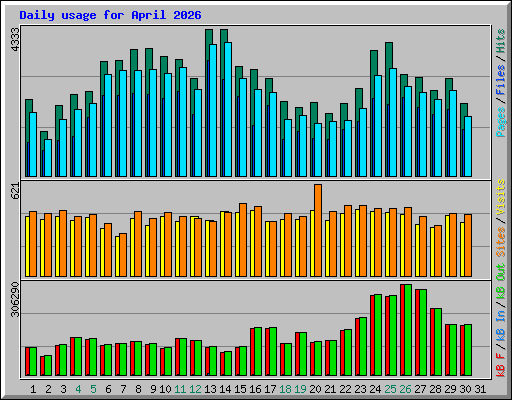Click day 1 on the date axis
The height and width of the screenshot is (400, 512).
click(33, 389)
